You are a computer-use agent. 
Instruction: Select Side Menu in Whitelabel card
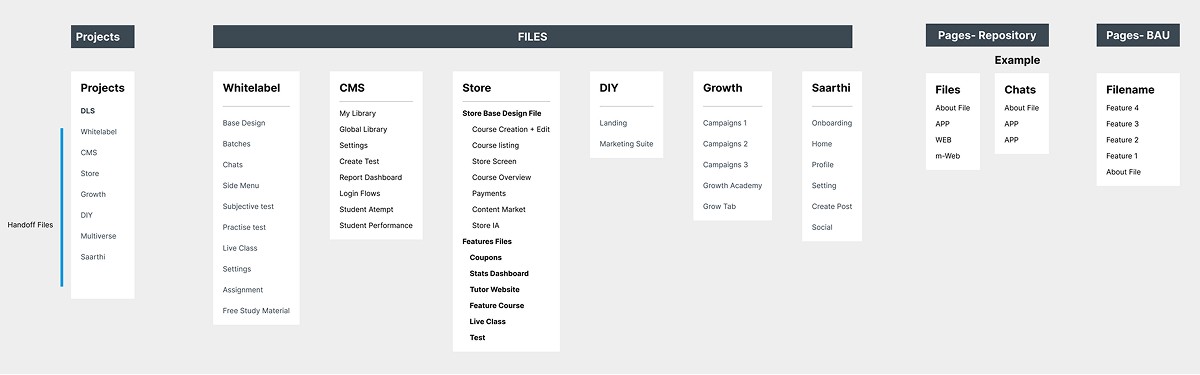(241, 186)
